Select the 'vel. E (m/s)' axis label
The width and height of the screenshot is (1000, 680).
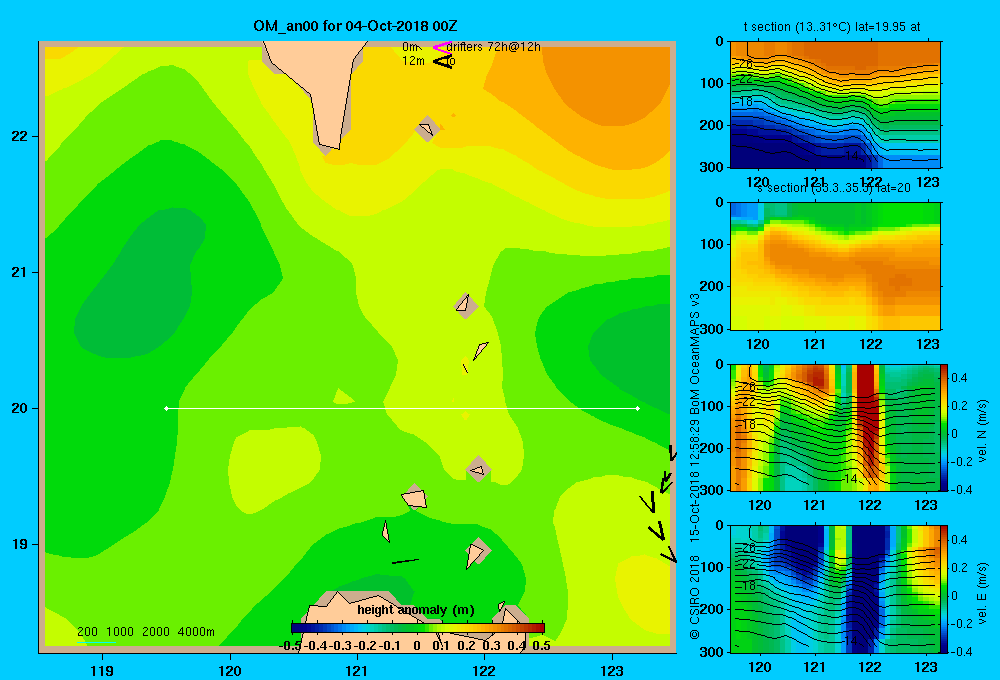[x=983, y=593]
